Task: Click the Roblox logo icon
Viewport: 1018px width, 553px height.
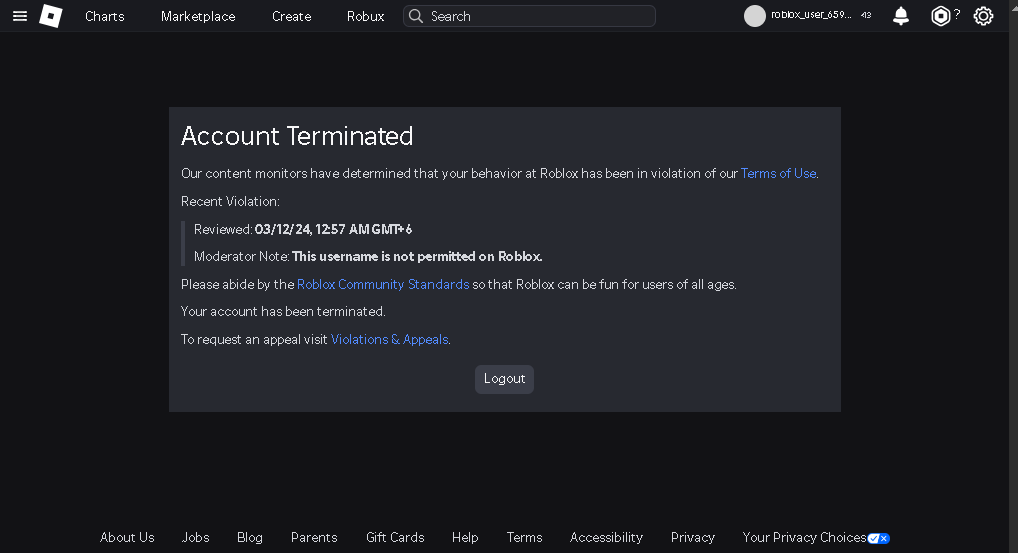Action: click(51, 16)
